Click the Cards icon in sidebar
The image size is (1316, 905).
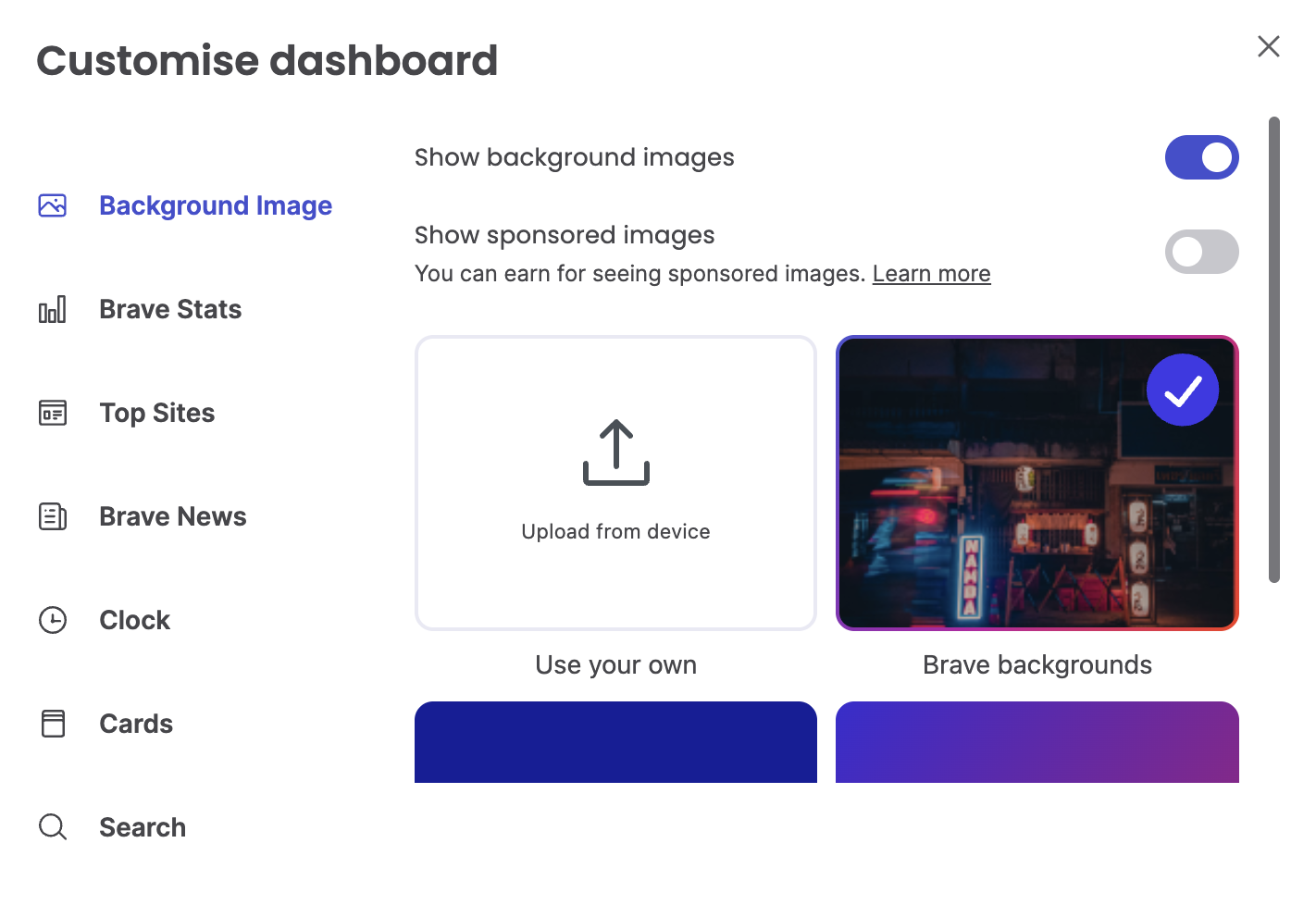(53, 724)
